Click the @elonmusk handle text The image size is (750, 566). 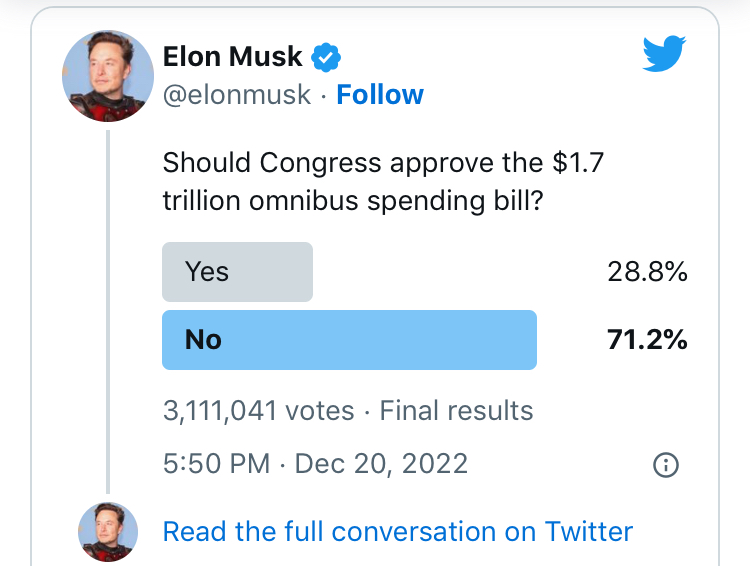point(237,95)
